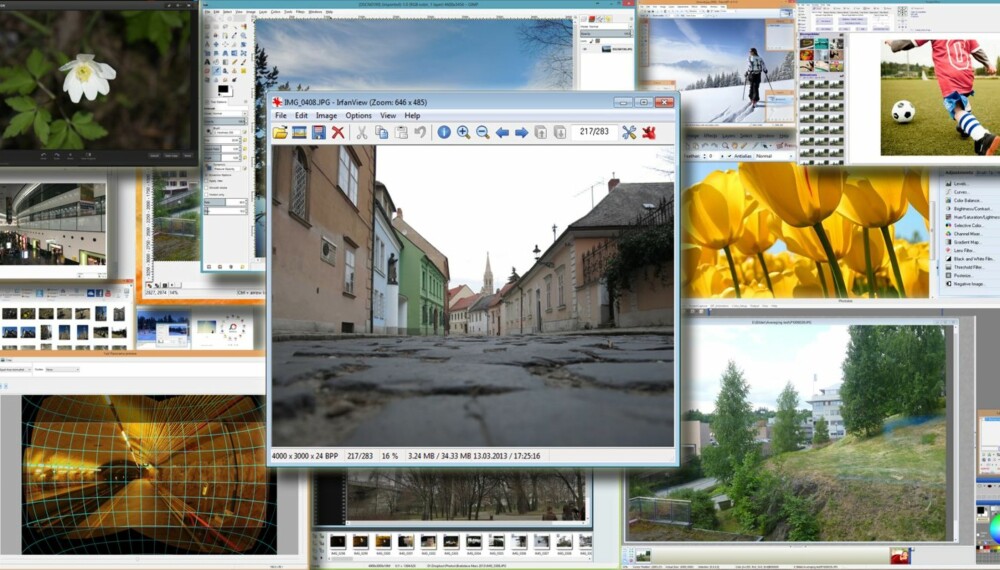This screenshot has width=1000, height=570.
Task: Go to previous image with left blue arrow
Action: coord(503,133)
